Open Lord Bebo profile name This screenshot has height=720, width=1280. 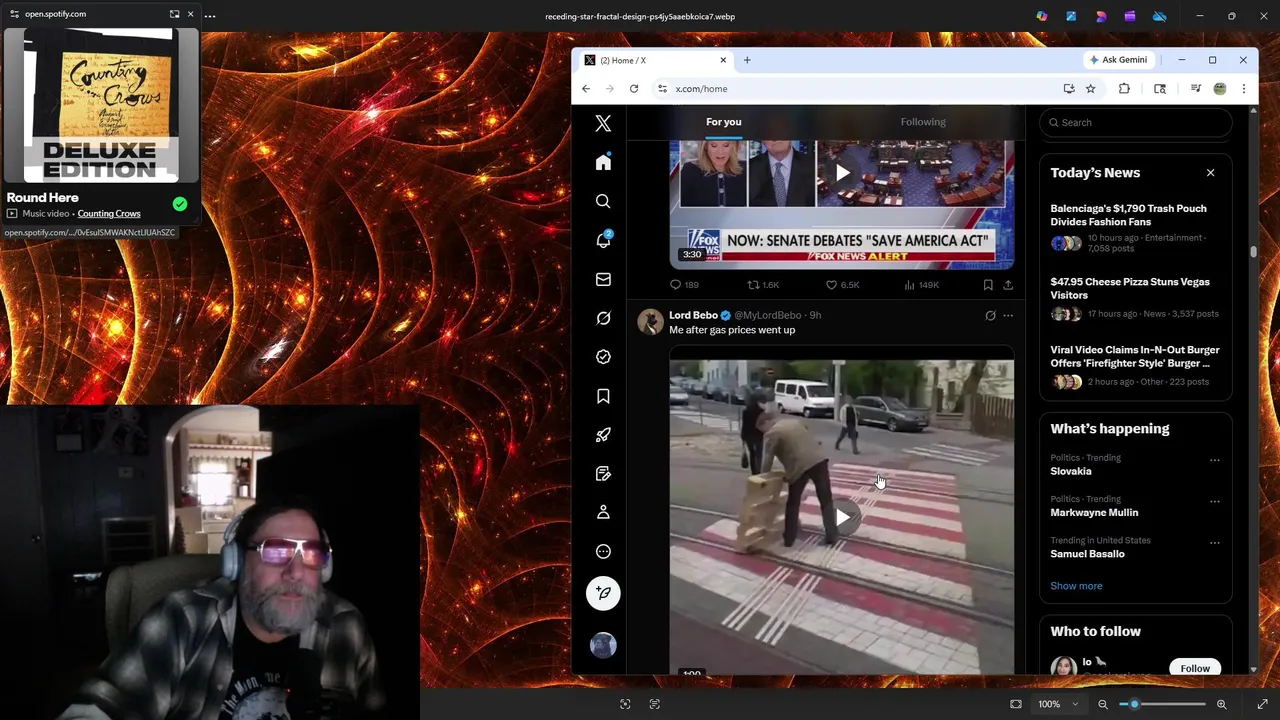[693, 315]
